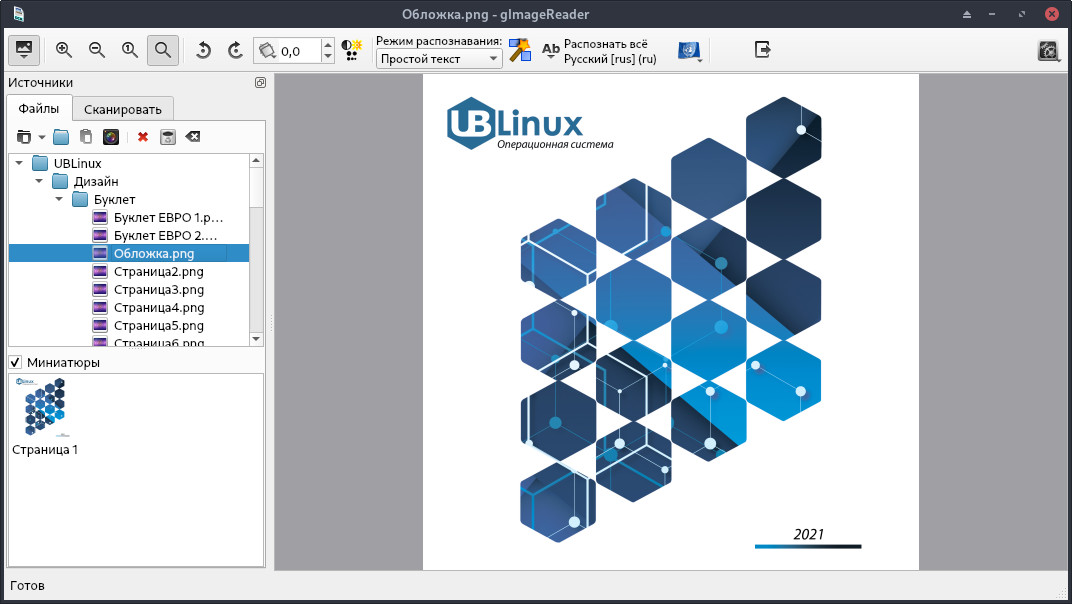Select file 'Буклет ЕВРО 1.p…'
Image resolution: width=1072 pixels, height=604 pixels.
tap(129, 218)
